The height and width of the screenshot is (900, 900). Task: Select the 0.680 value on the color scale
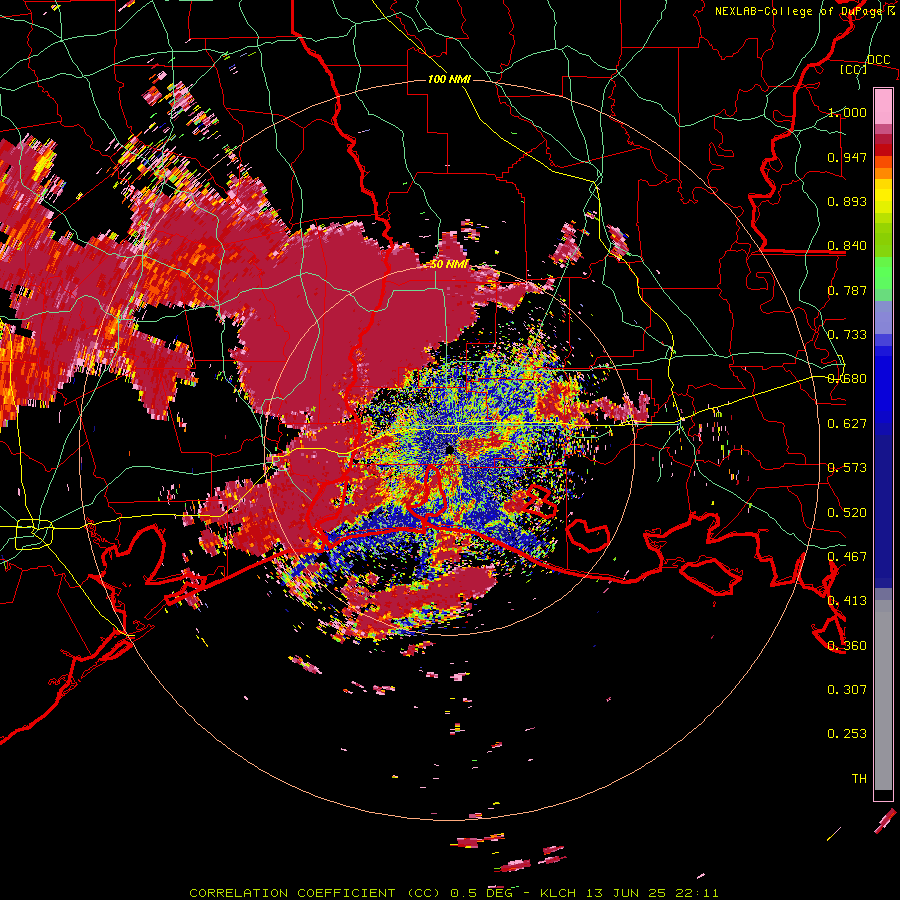click(847, 379)
